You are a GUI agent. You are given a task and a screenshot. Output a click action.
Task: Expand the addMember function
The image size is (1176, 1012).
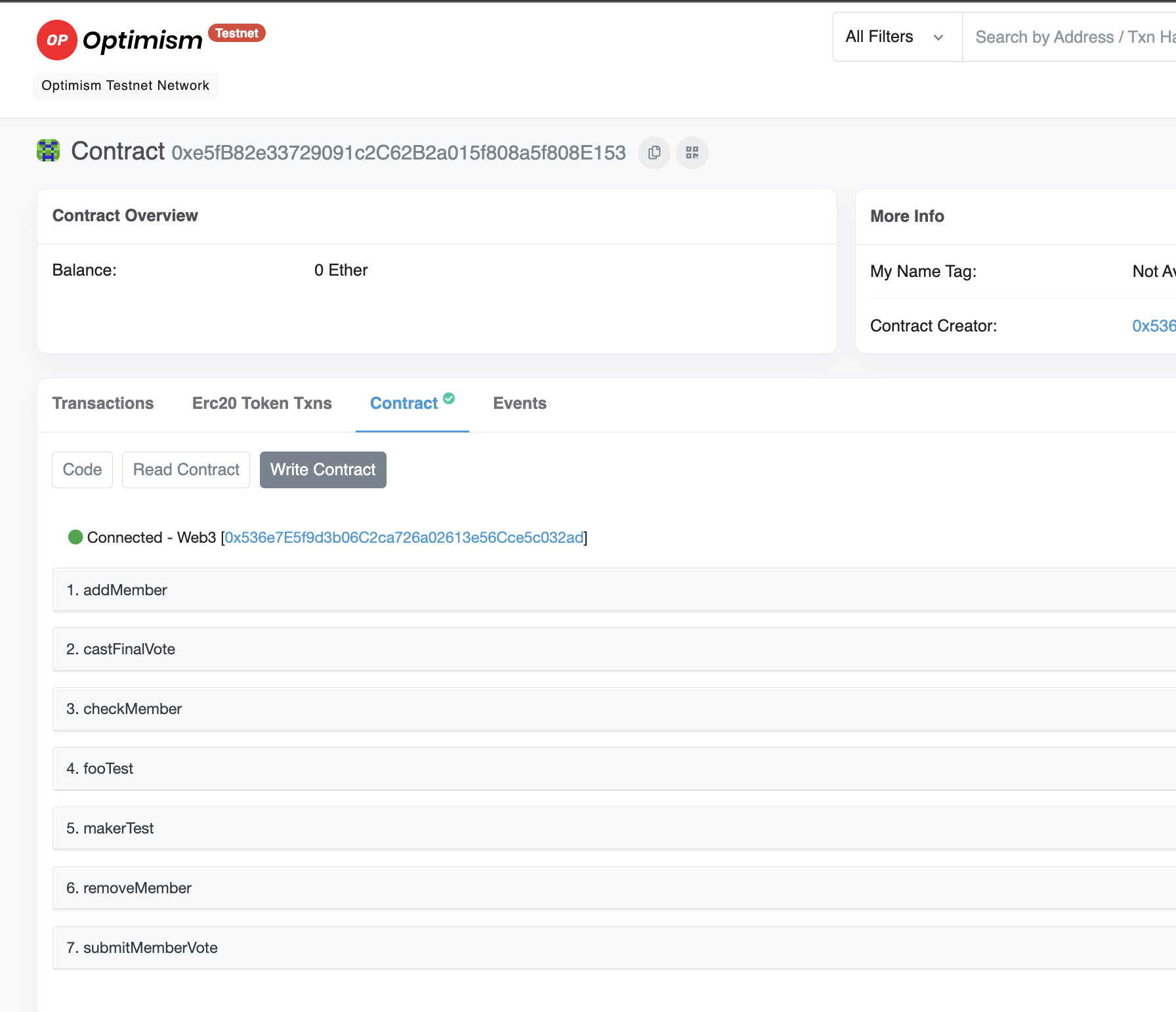[x=614, y=590]
